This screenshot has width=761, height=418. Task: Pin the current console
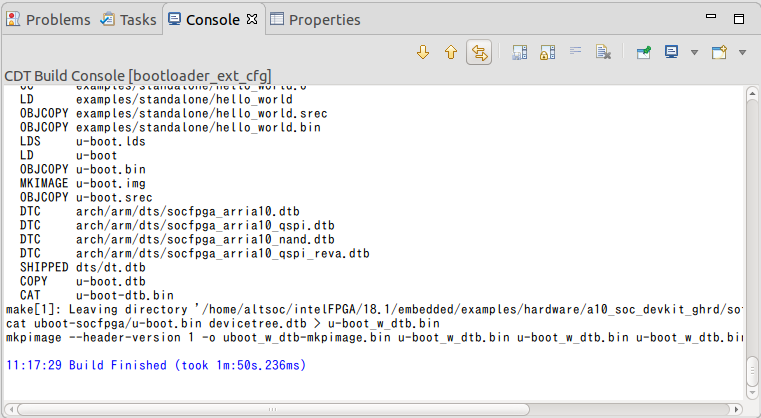[x=645, y=52]
